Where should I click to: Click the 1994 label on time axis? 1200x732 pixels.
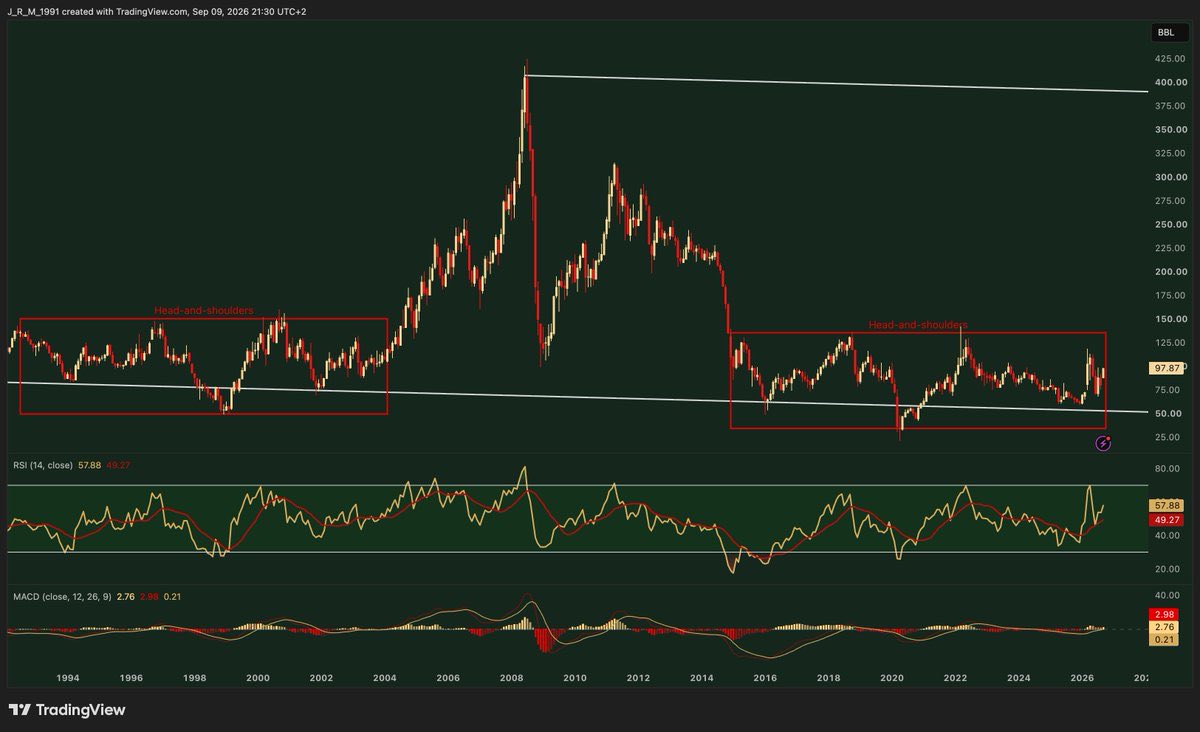pyautogui.click(x=68, y=678)
